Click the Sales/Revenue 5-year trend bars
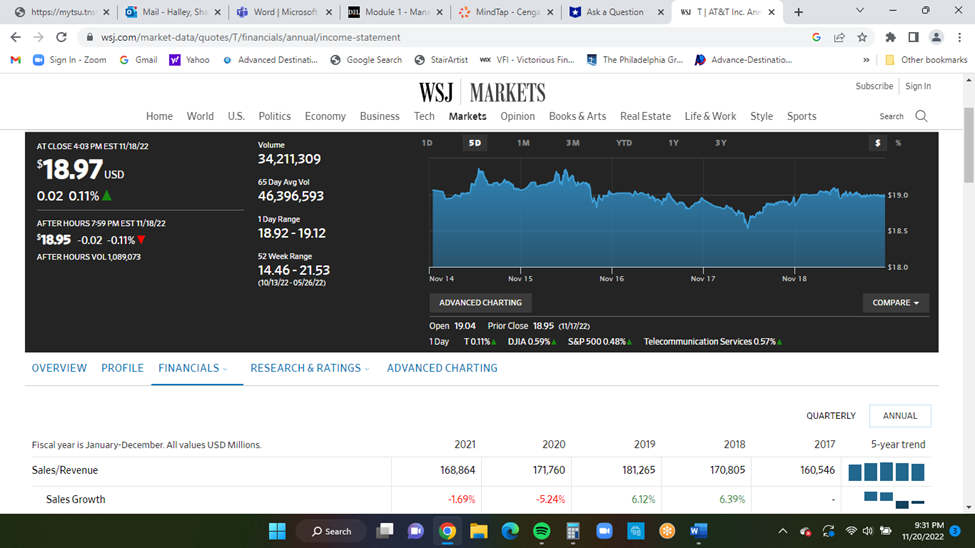The image size is (975, 548). tap(886, 471)
